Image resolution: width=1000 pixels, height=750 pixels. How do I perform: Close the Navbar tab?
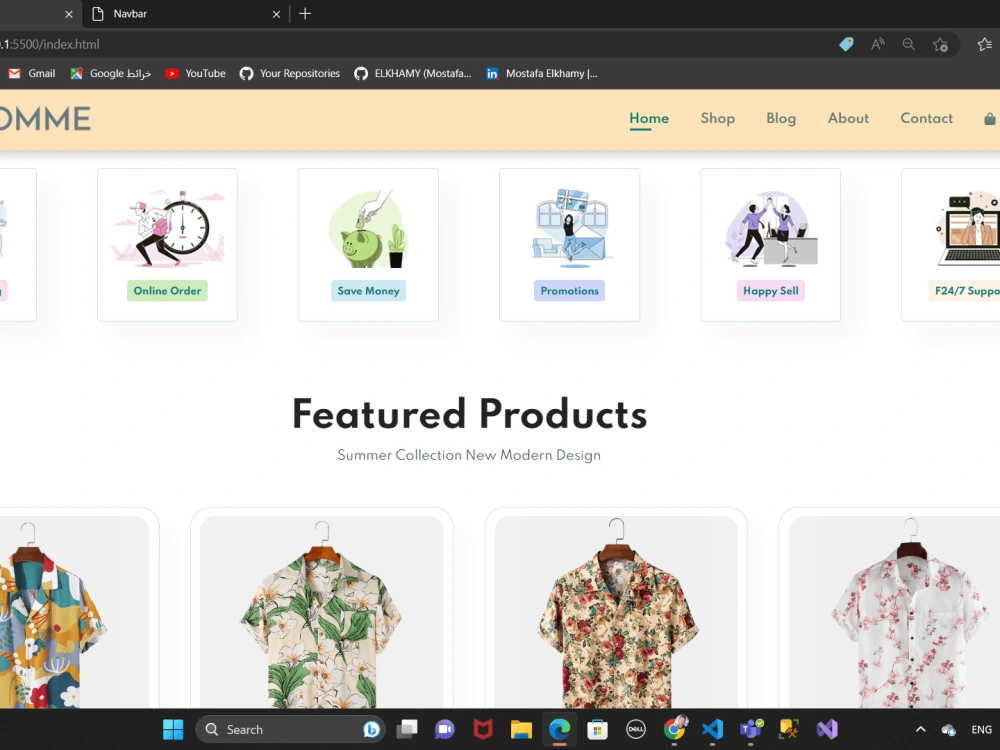click(276, 14)
